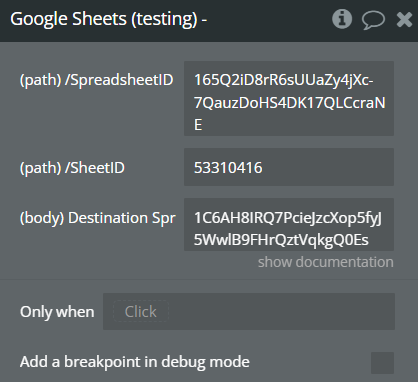Open the comment speech bubble icon

coord(373,20)
